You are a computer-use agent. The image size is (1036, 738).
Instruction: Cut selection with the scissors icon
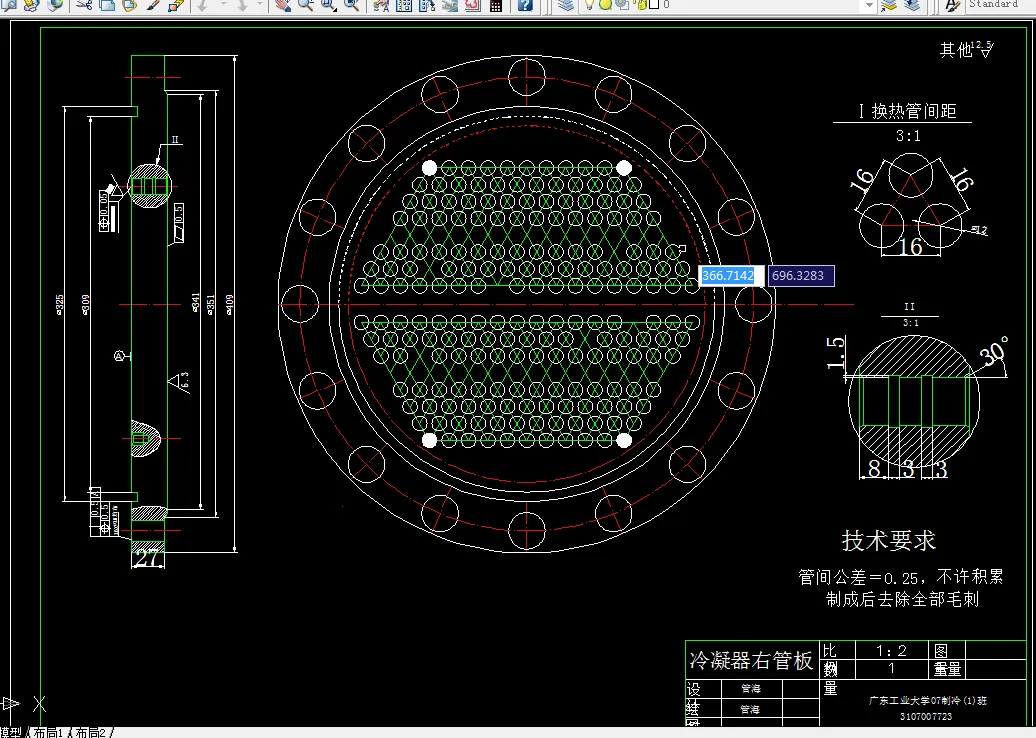click(x=84, y=5)
